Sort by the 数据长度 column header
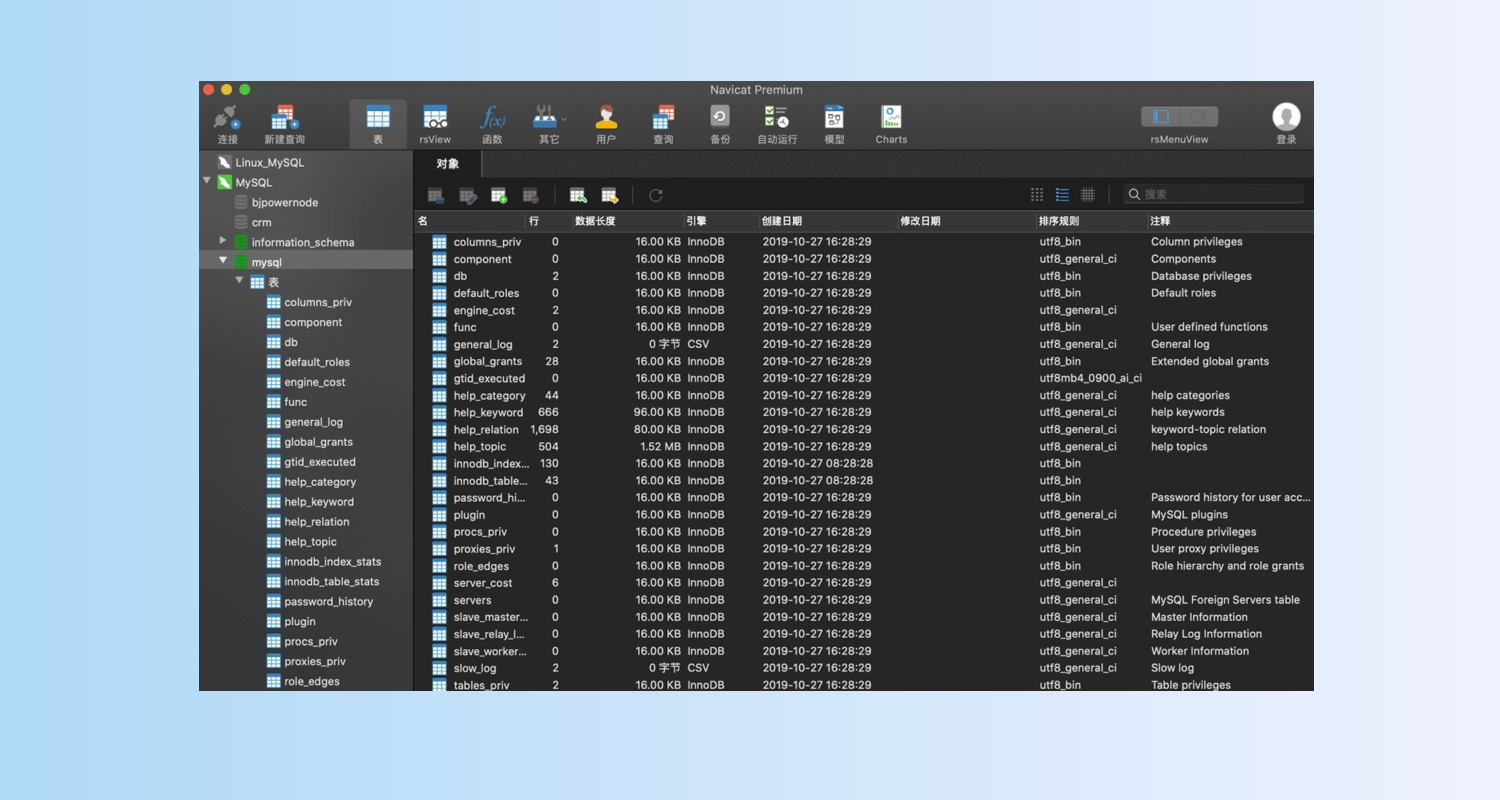 626,221
